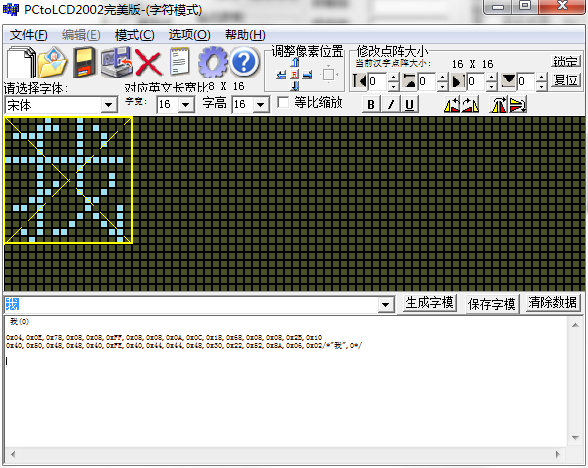Open help via question mark icon
This screenshot has width=588, height=468.
click(x=244, y=62)
